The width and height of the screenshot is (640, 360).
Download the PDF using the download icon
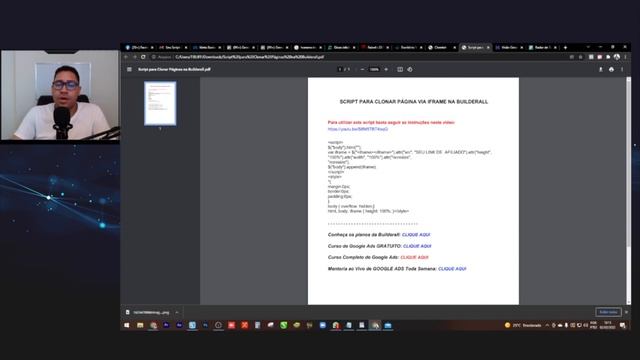coord(600,69)
